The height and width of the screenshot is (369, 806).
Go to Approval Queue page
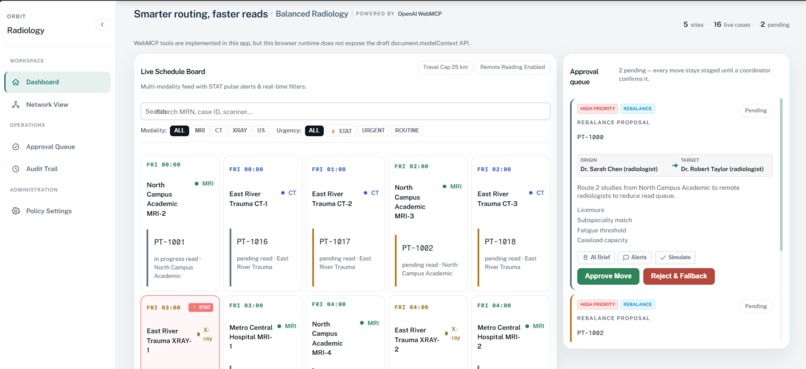coord(57,147)
